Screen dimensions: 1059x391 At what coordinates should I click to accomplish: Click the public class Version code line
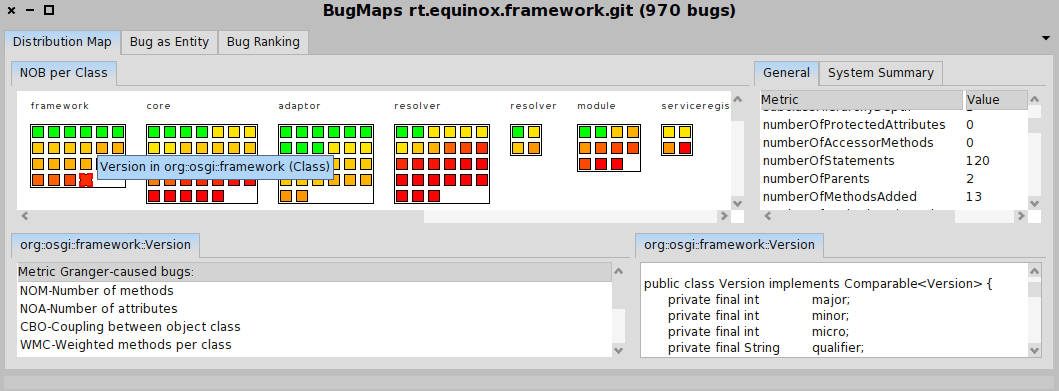pyautogui.click(x=818, y=284)
